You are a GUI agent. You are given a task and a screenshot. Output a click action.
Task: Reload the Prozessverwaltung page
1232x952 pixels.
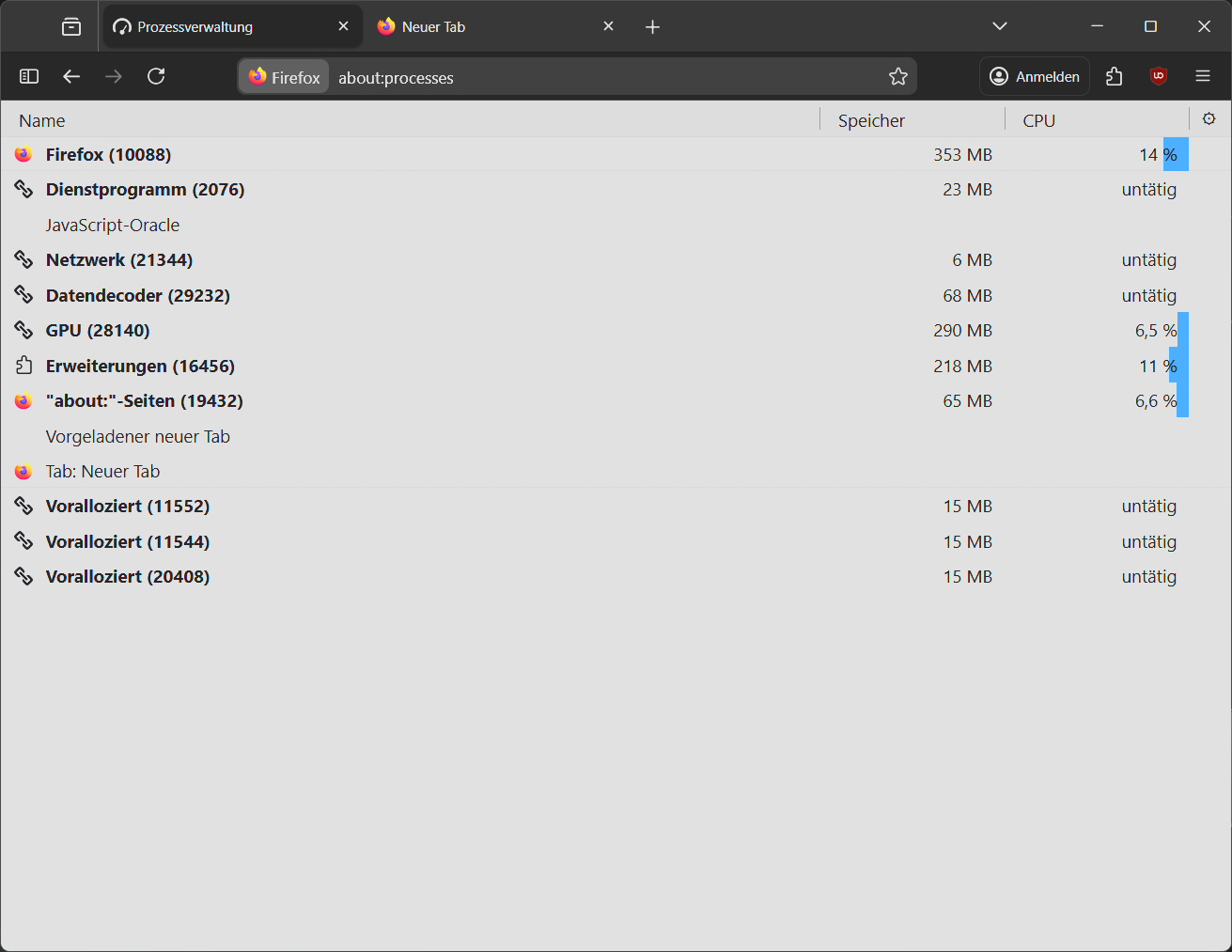156,76
